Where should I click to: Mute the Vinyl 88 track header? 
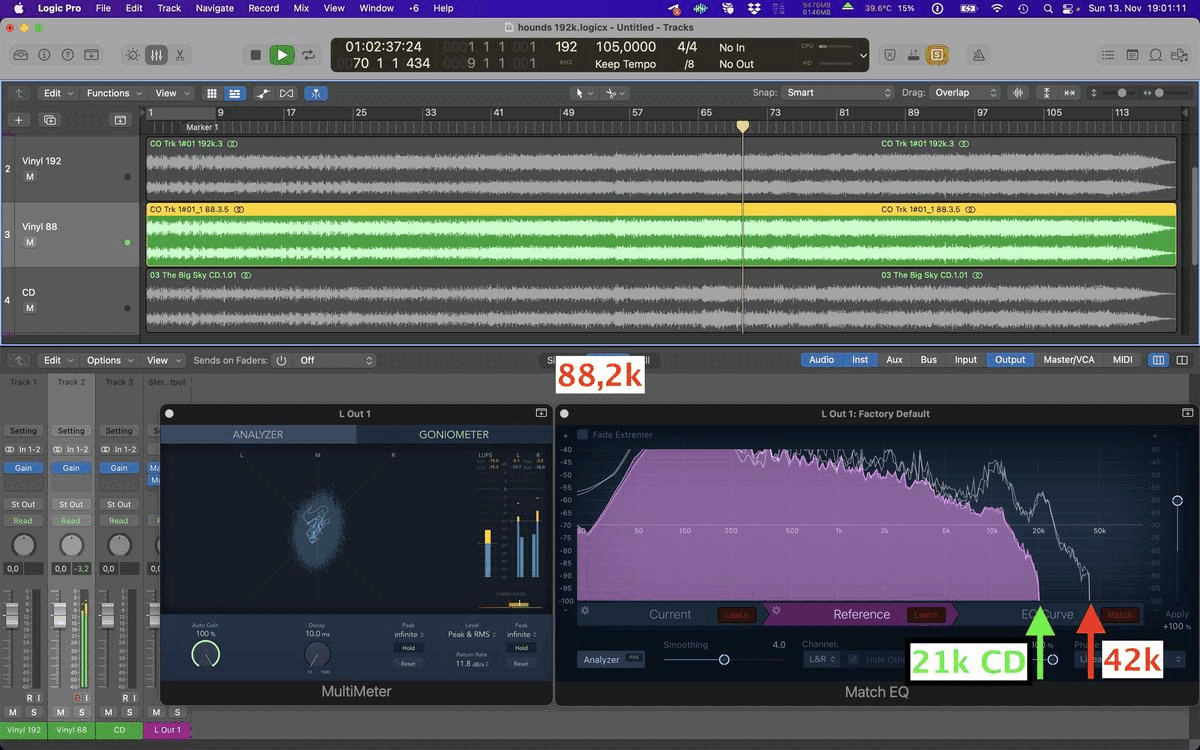(30, 242)
